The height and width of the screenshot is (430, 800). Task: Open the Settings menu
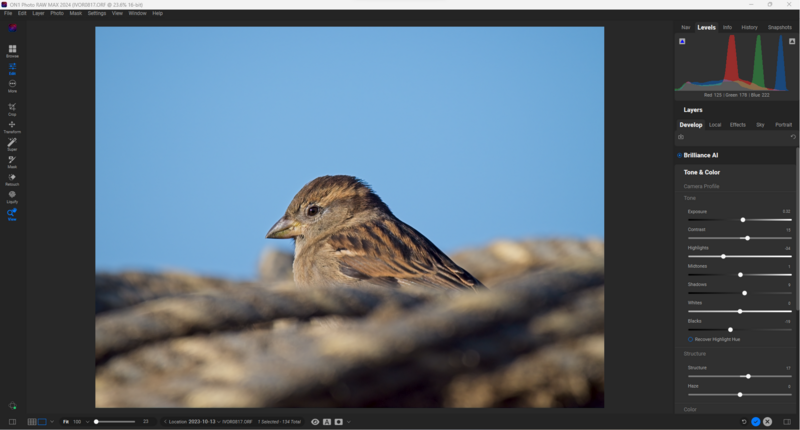click(96, 13)
